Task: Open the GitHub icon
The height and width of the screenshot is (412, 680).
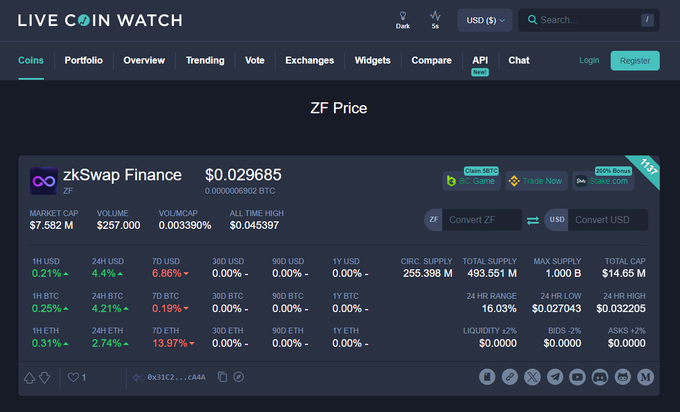Action: [x=622, y=377]
